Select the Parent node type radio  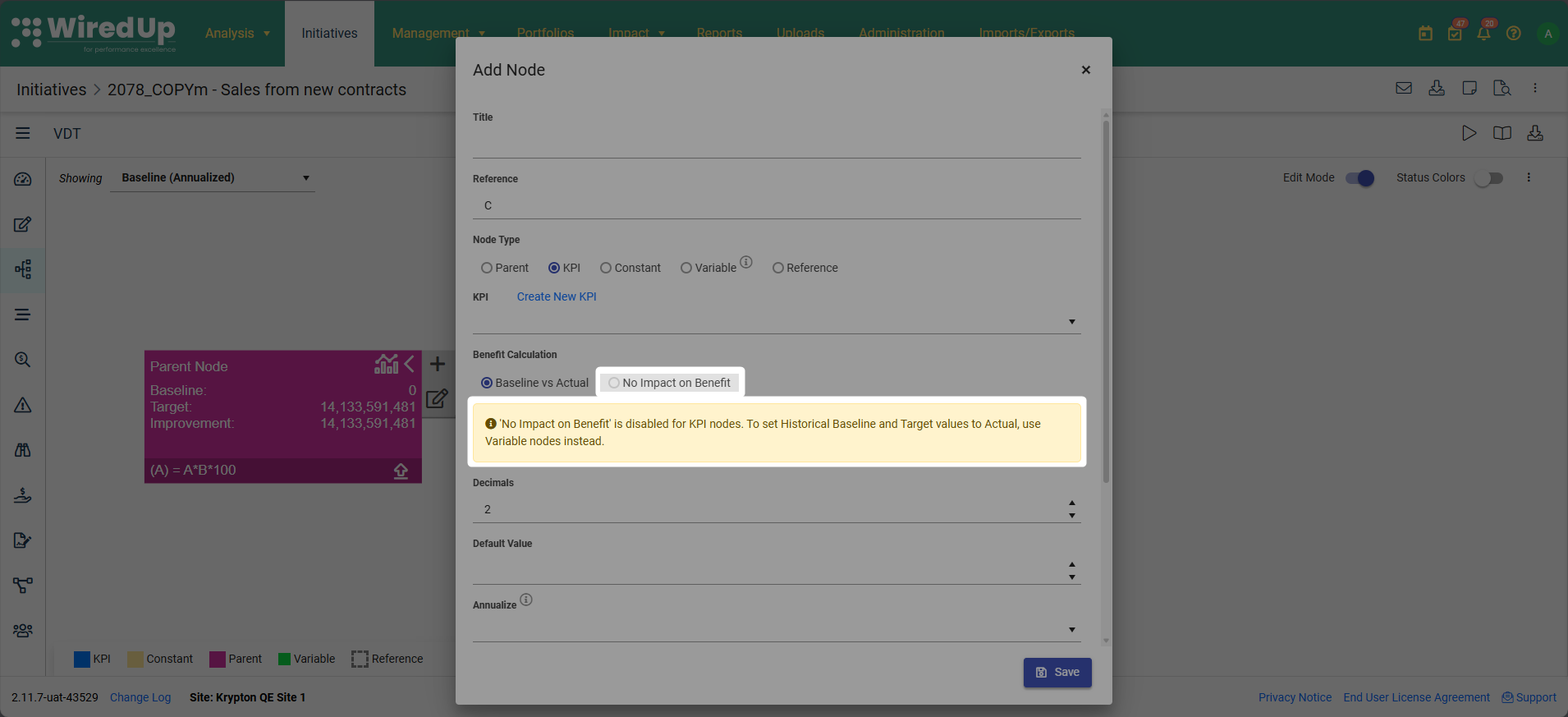[x=487, y=268]
